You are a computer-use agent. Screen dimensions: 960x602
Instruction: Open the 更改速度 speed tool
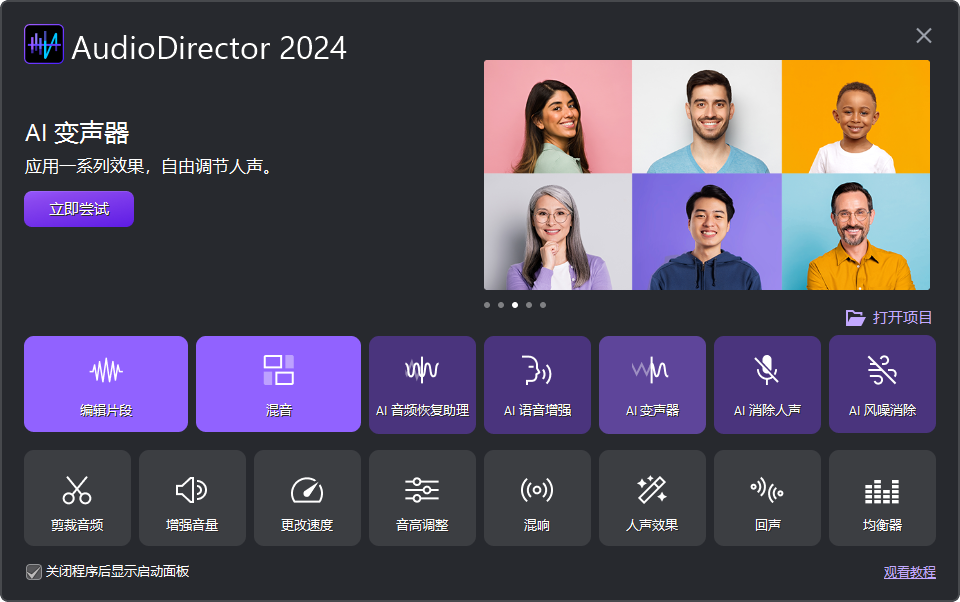307,498
